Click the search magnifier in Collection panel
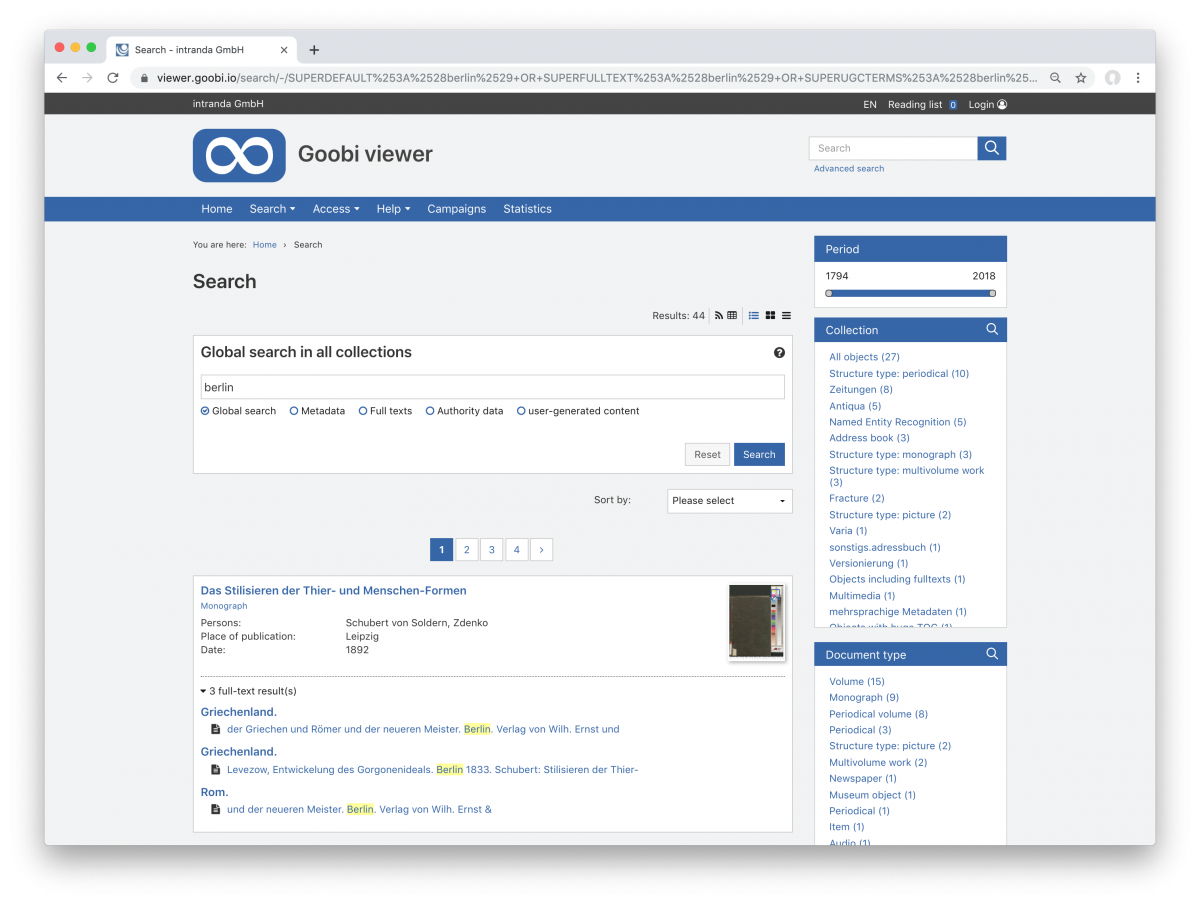Viewport: 1200px width, 904px height. click(991, 329)
